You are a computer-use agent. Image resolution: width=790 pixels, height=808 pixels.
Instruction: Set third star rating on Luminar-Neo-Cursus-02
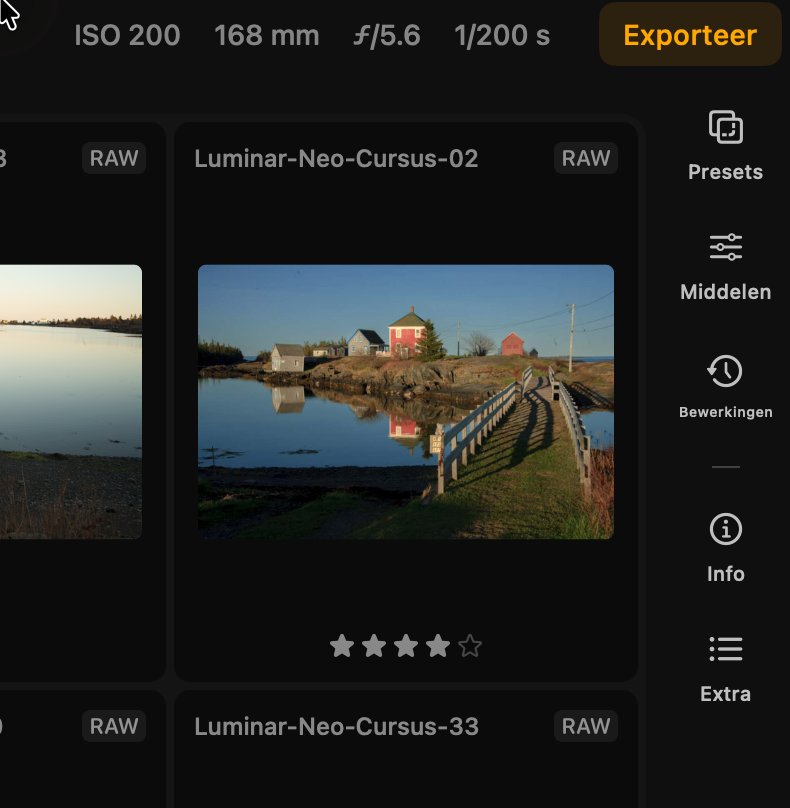click(406, 646)
